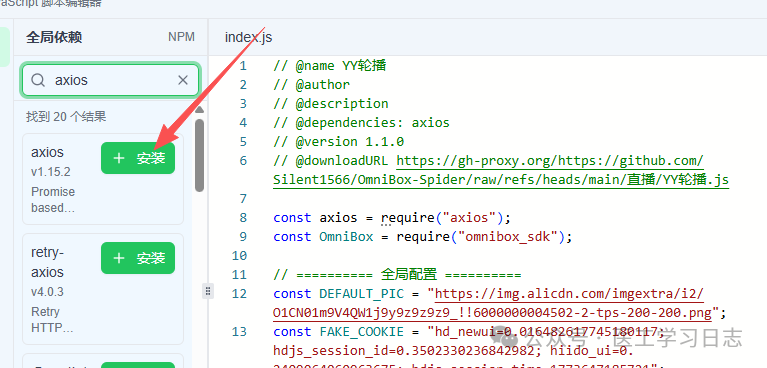Clear the axios search text

point(183,80)
